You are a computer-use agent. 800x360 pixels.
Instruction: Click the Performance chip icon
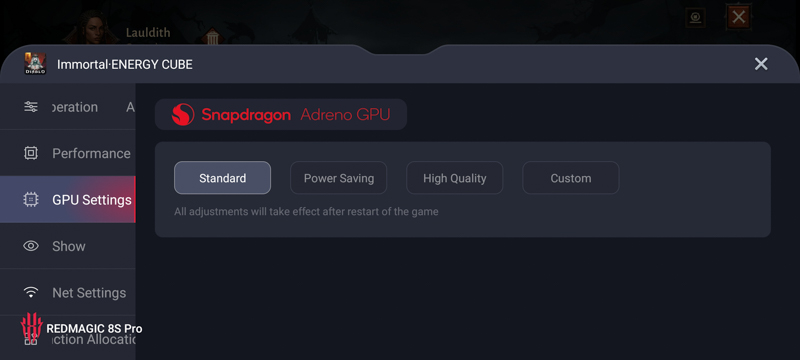(x=31, y=153)
